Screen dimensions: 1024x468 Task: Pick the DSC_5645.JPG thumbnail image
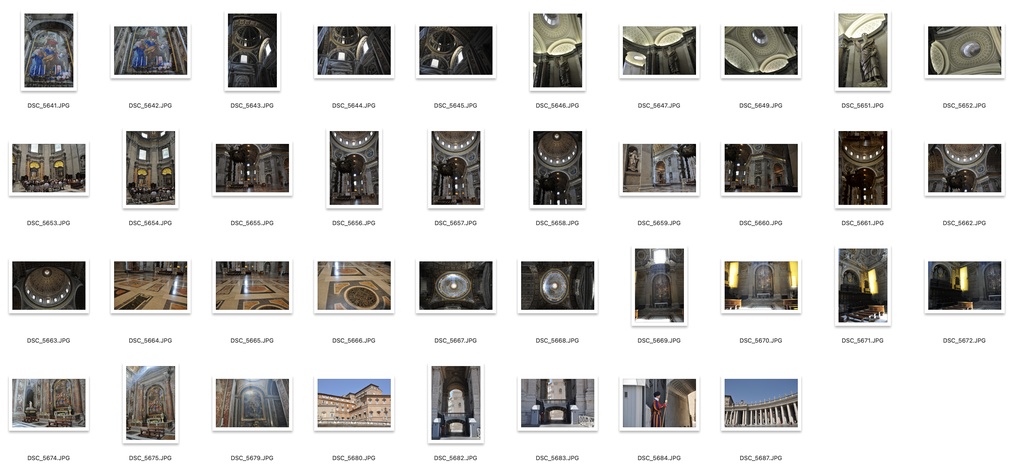click(x=456, y=50)
